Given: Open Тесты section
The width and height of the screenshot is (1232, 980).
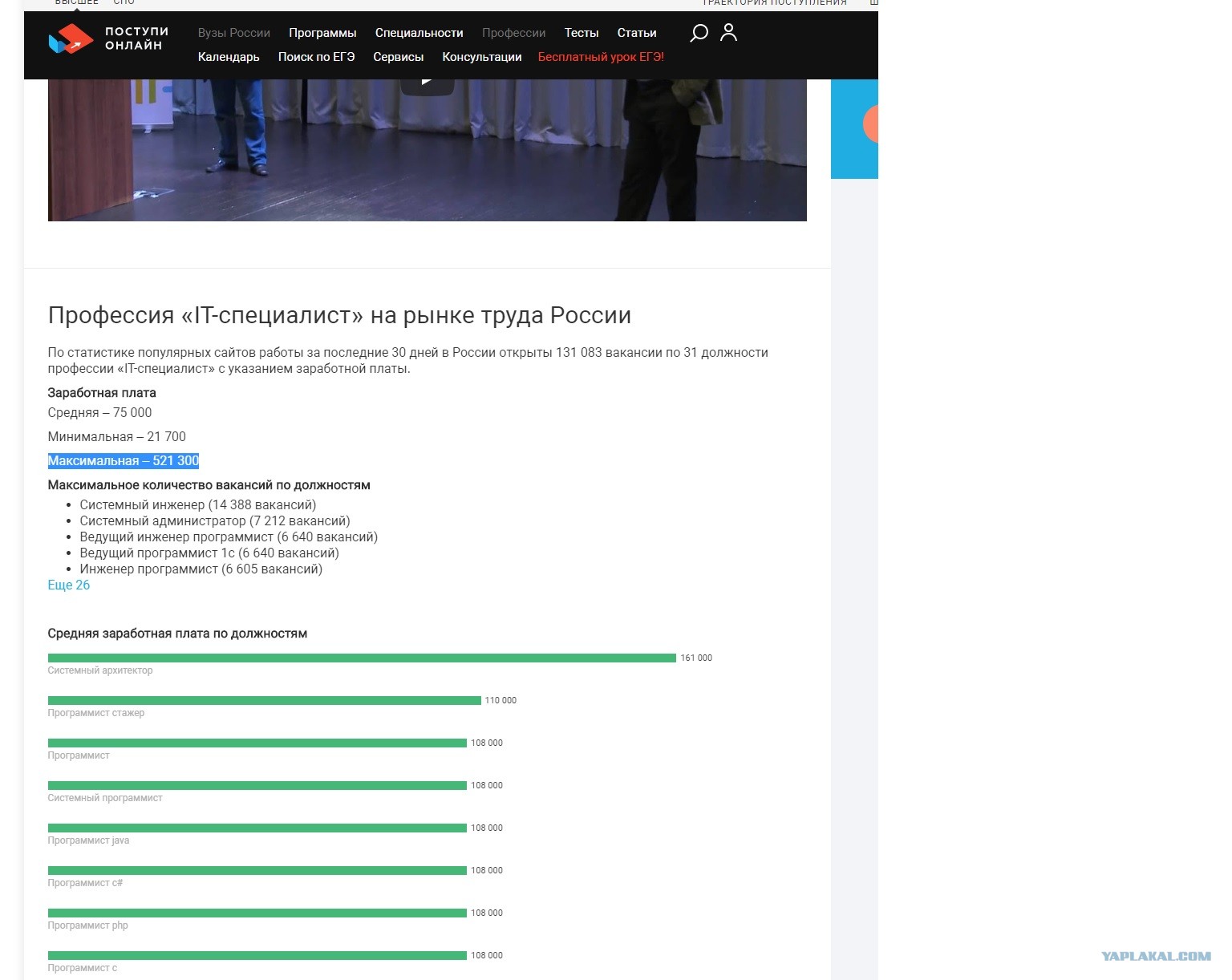Looking at the screenshot, I should [582, 33].
